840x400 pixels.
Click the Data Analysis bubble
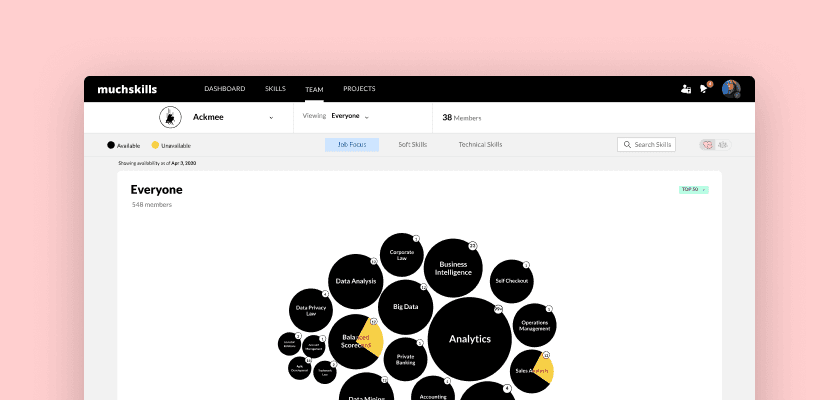[356, 281]
